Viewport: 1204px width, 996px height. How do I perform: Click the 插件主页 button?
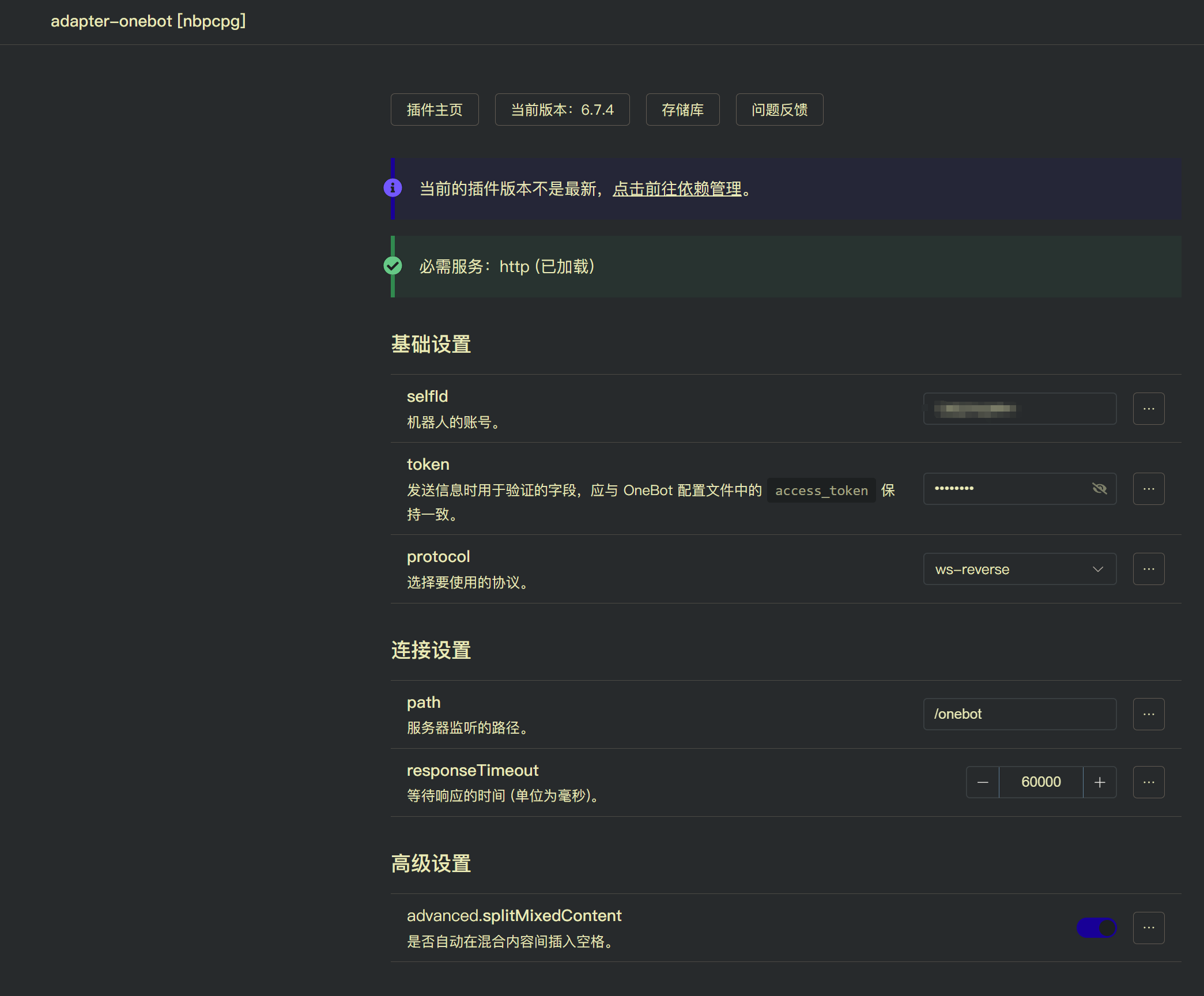point(434,110)
